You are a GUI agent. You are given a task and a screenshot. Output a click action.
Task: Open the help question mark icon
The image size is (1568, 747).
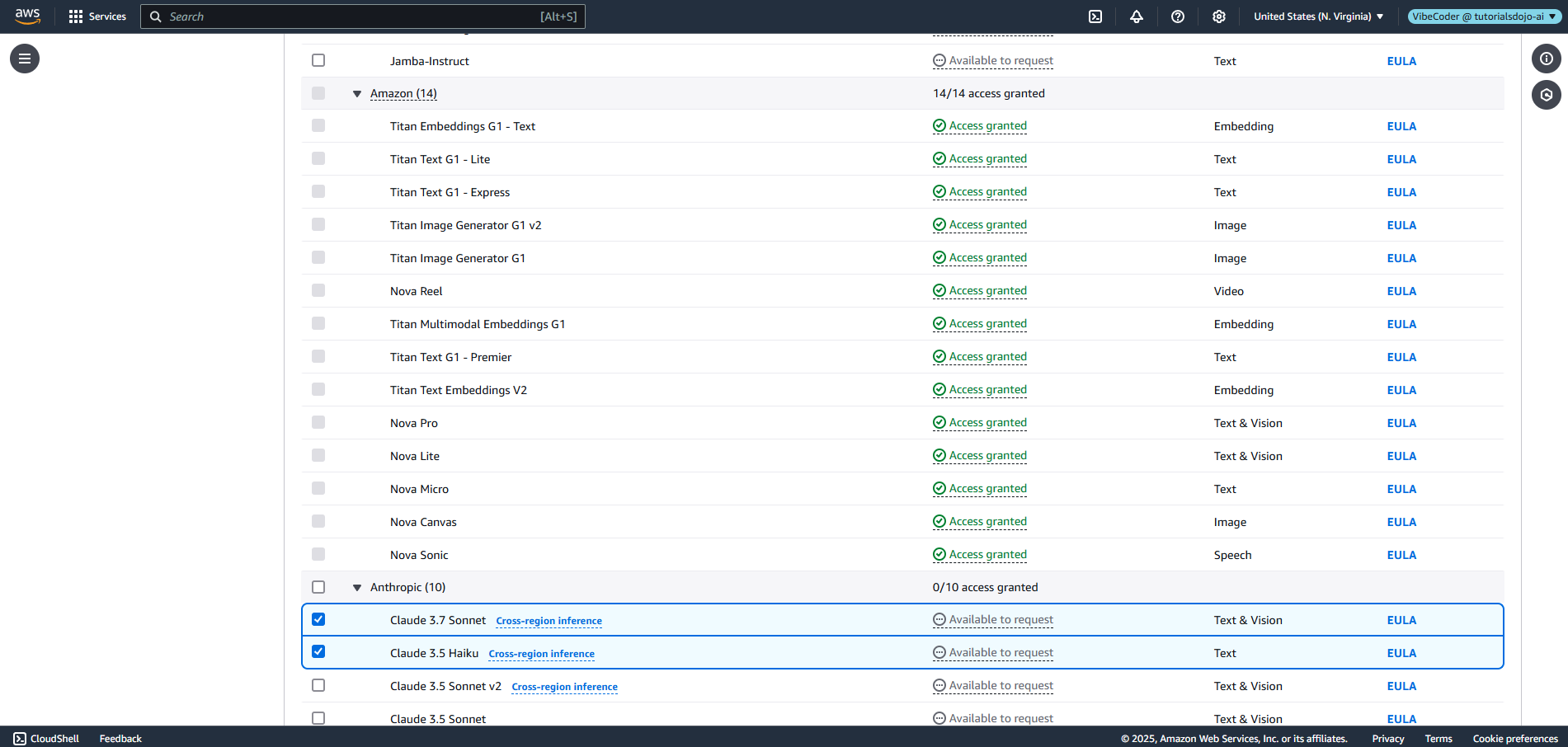[x=1177, y=16]
